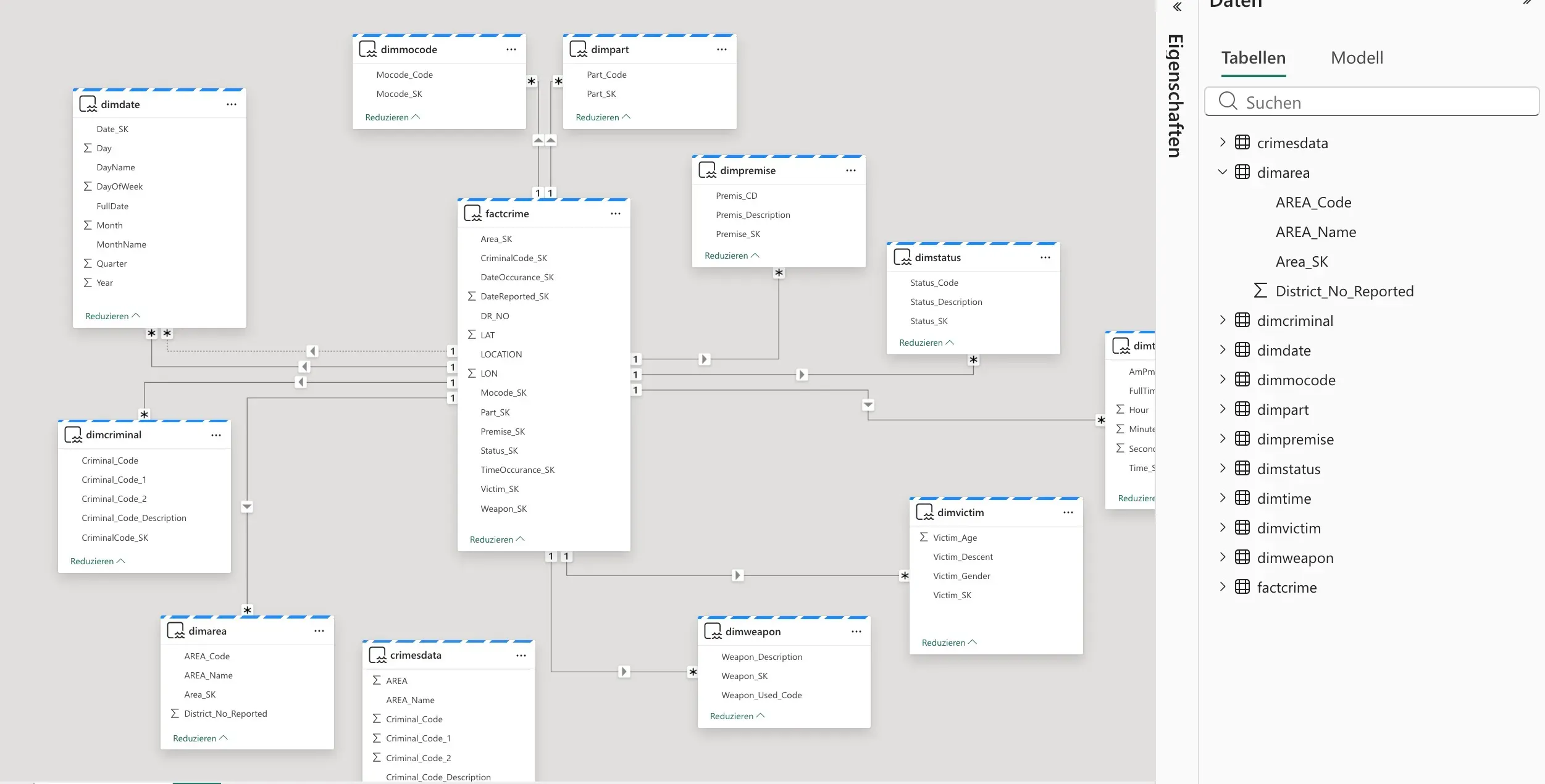Collapse dimarea in the Daten pane

click(1223, 172)
